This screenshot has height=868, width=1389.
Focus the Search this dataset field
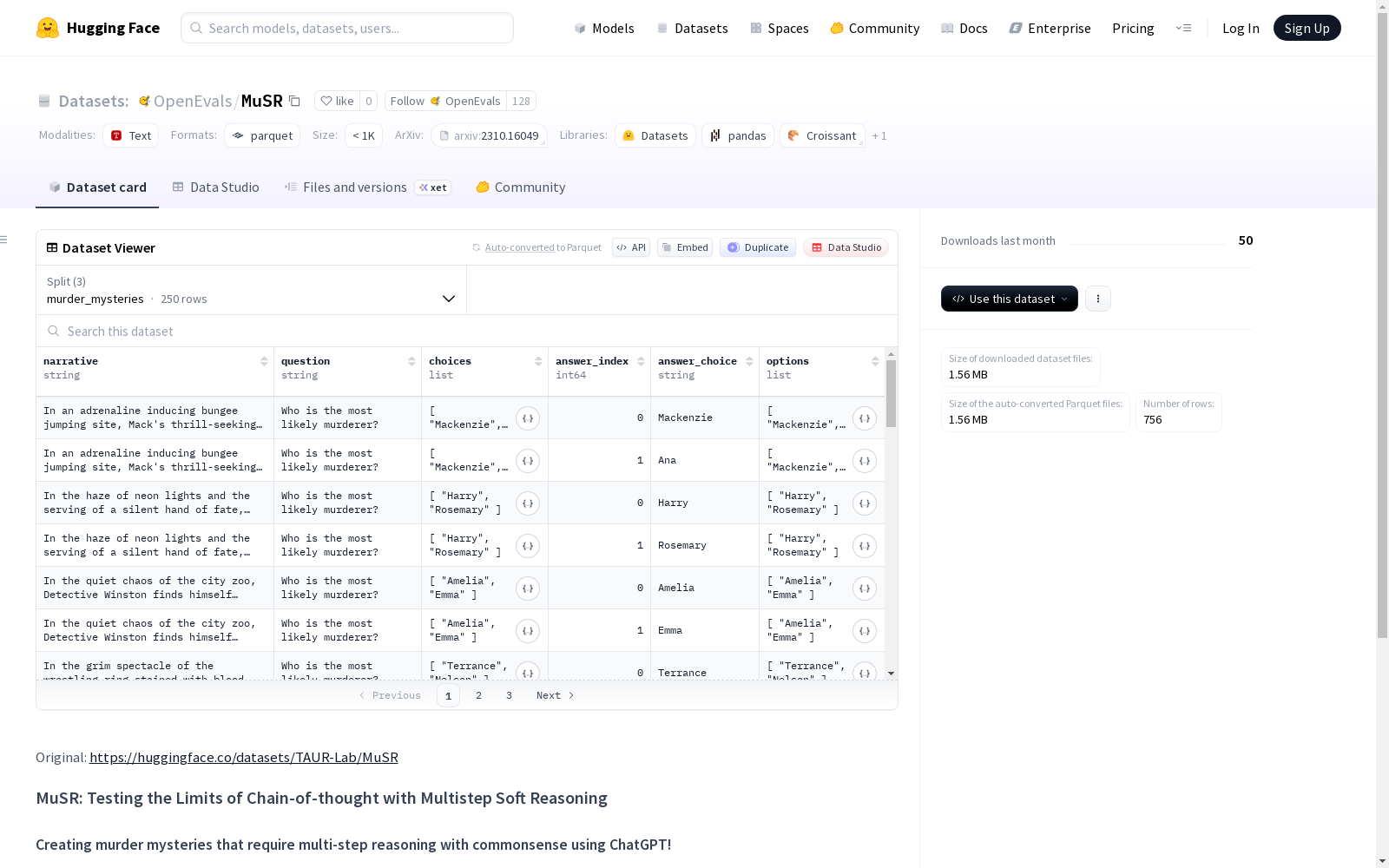click(x=467, y=331)
